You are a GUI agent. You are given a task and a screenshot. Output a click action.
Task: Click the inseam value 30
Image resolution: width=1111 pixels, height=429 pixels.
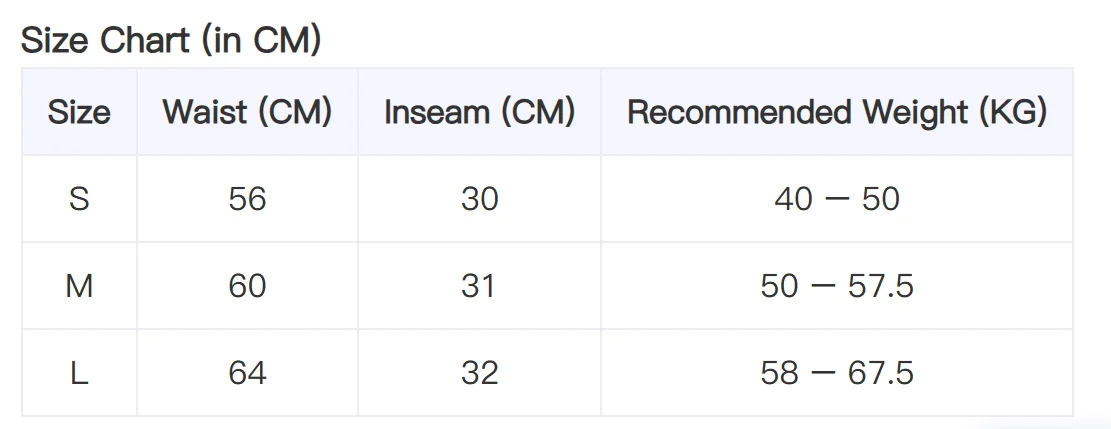[479, 199]
